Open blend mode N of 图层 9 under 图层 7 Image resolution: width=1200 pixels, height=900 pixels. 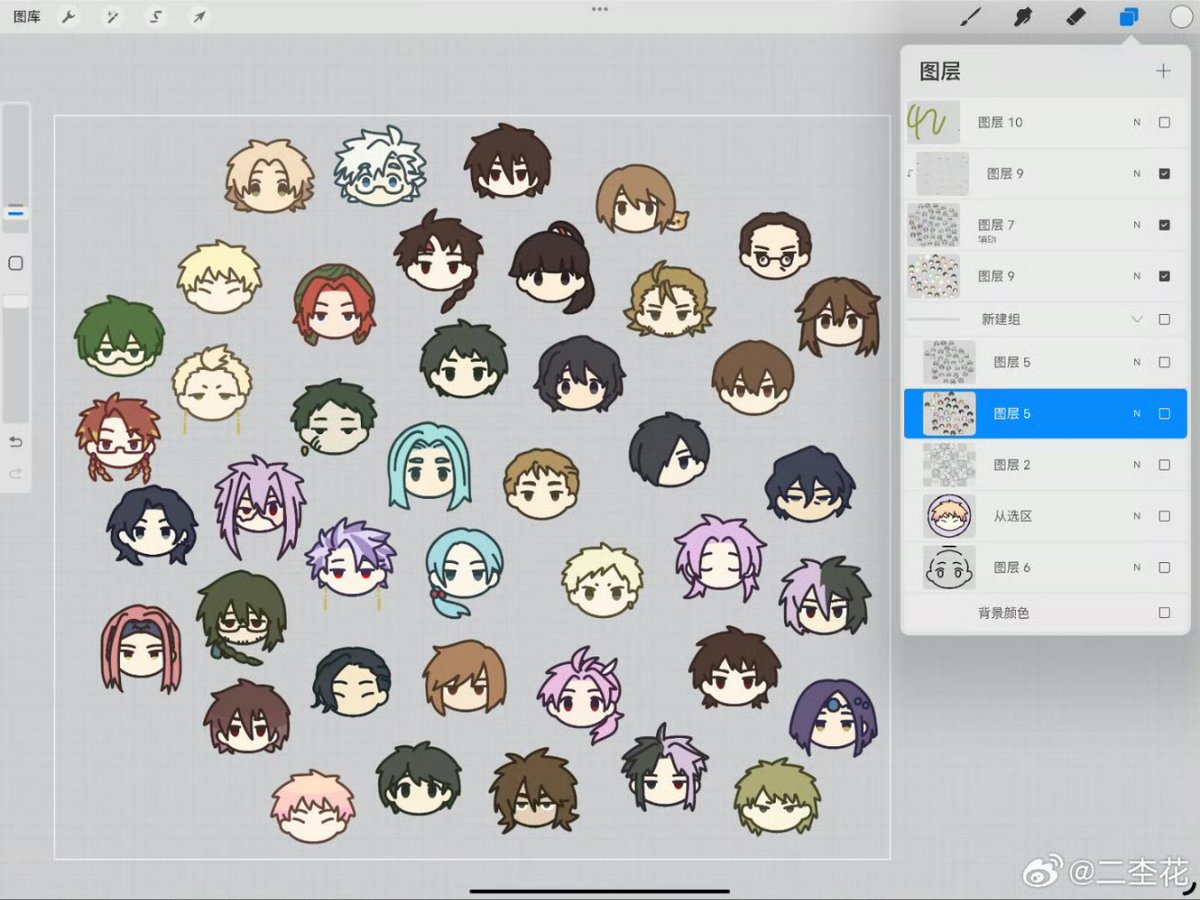pos(1136,276)
